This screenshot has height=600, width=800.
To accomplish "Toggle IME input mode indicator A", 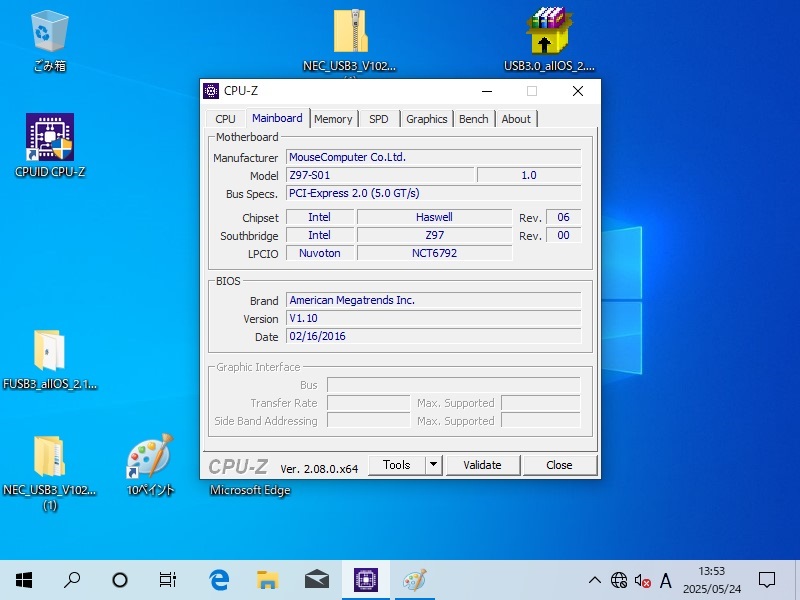I will pos(665,580).
